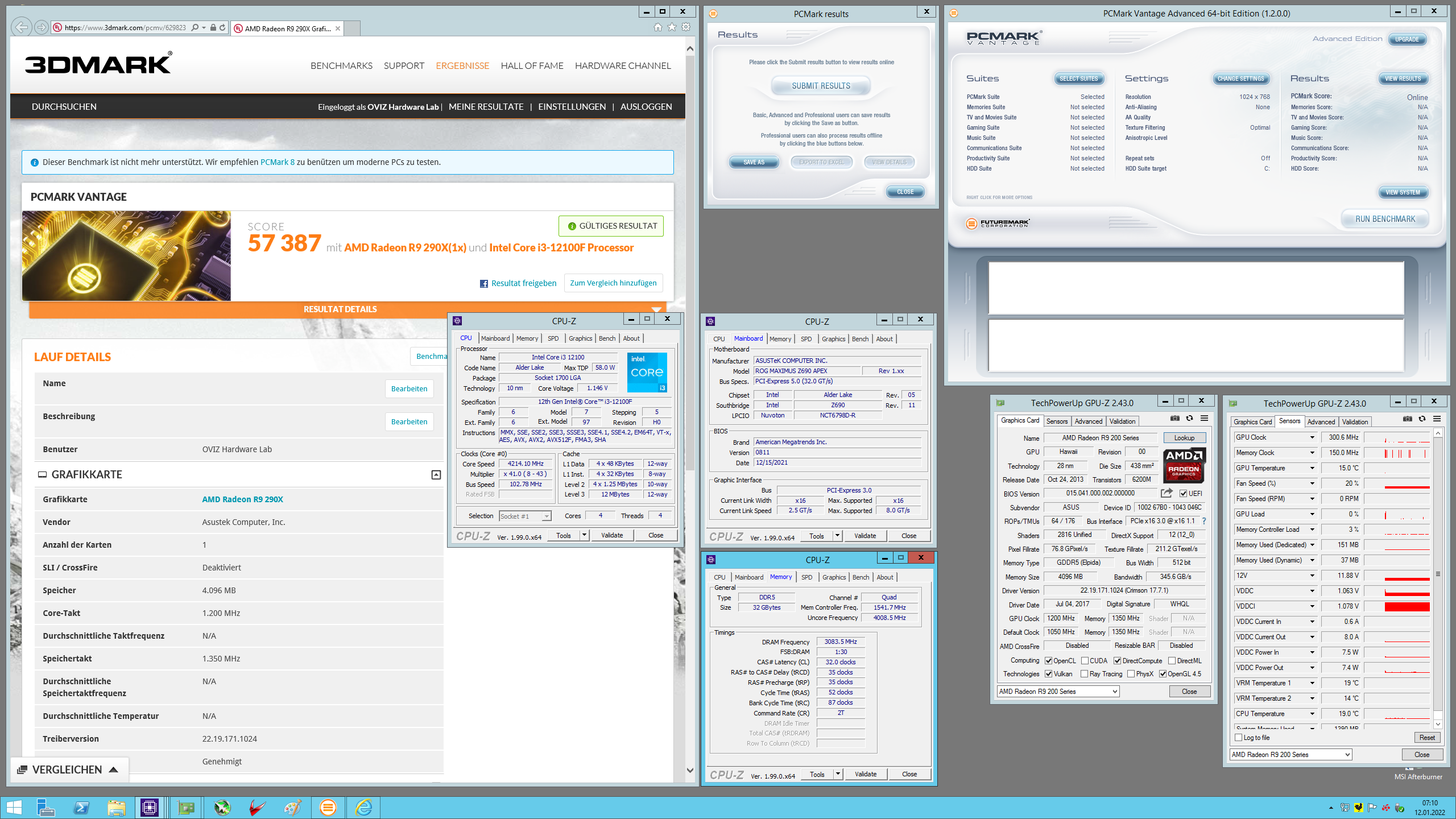
Task: Open Paint from the taskbar
Action: coord(292,807)
